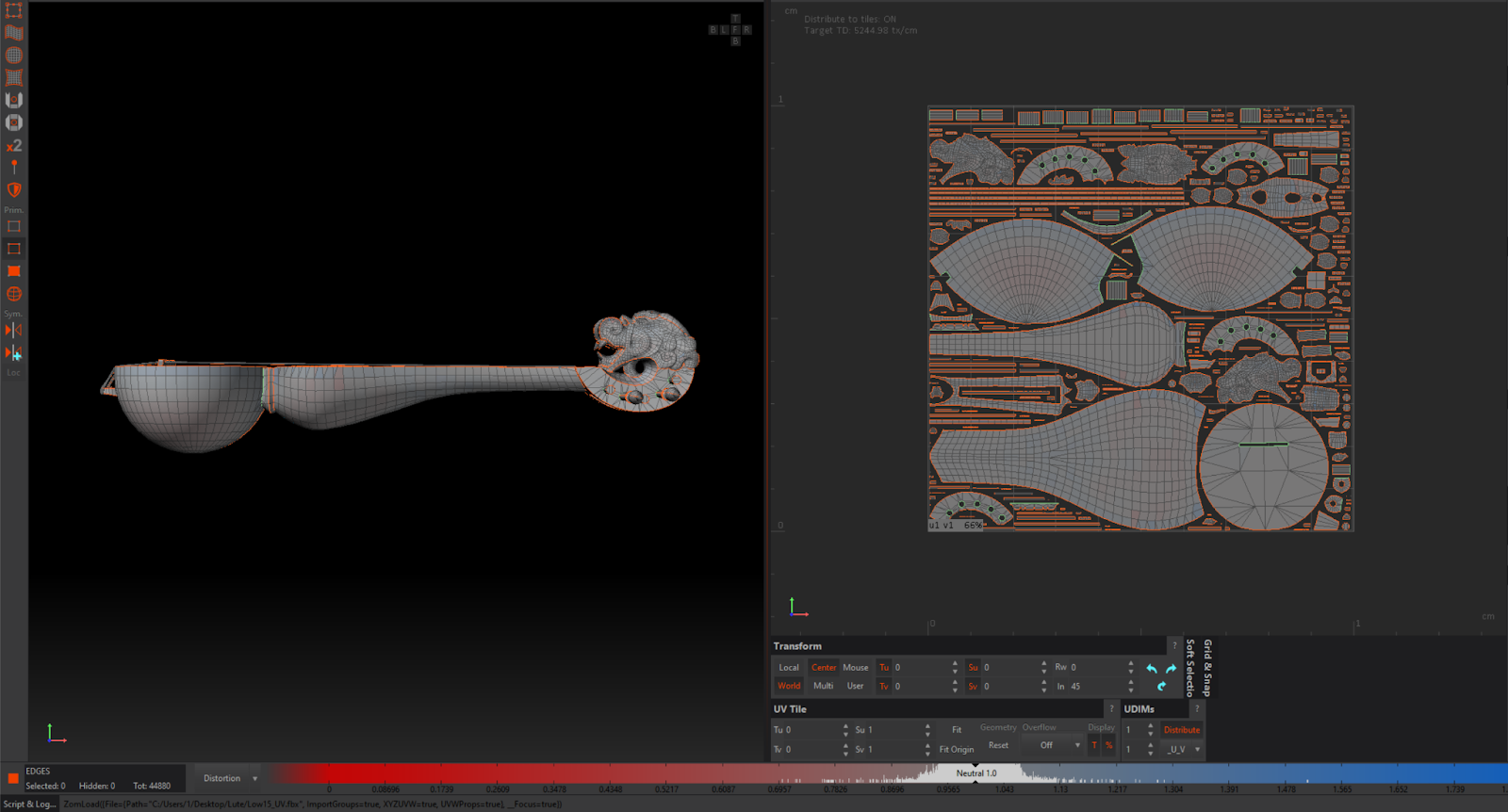Select World transform space
This screenshot has height=812, width=1508.
[789, 686]
